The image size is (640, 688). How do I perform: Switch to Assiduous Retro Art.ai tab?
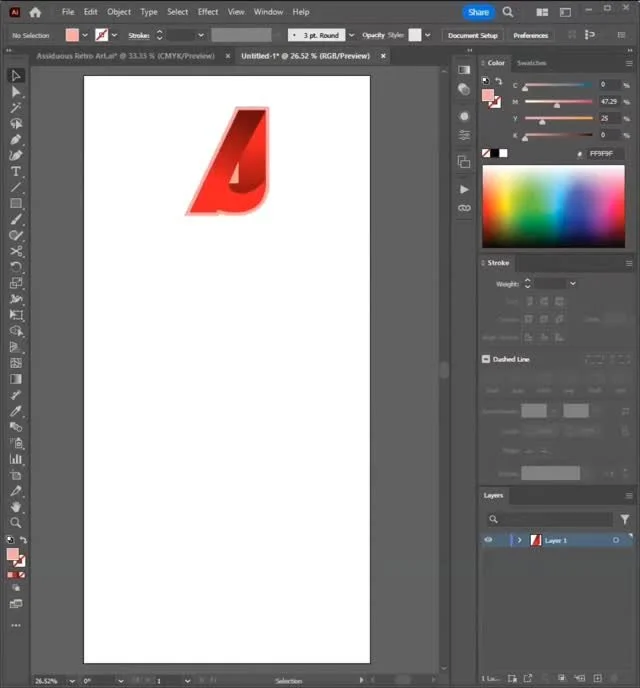[x=126, y=56]
